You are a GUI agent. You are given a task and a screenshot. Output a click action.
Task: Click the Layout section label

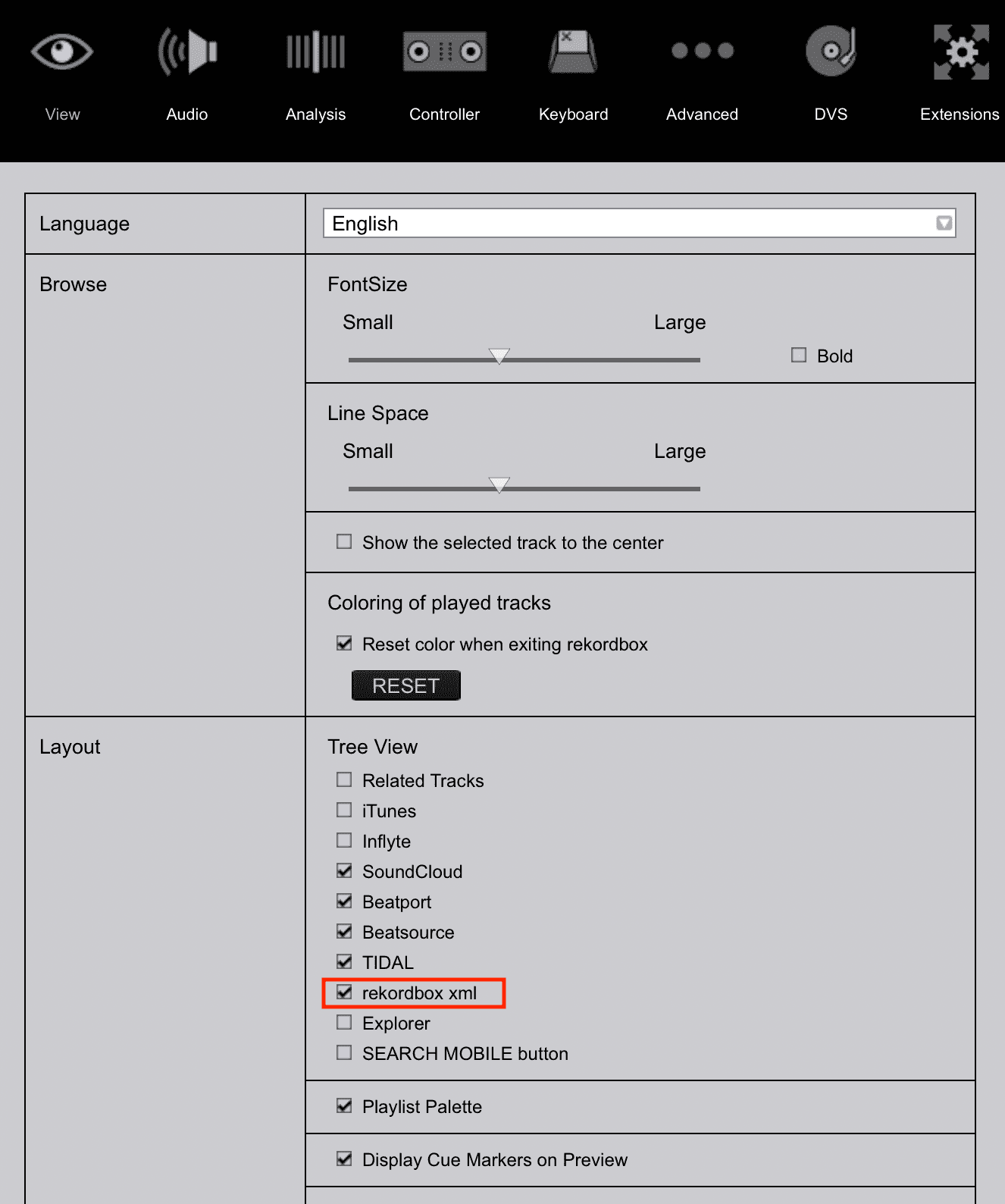pos(70,748)
